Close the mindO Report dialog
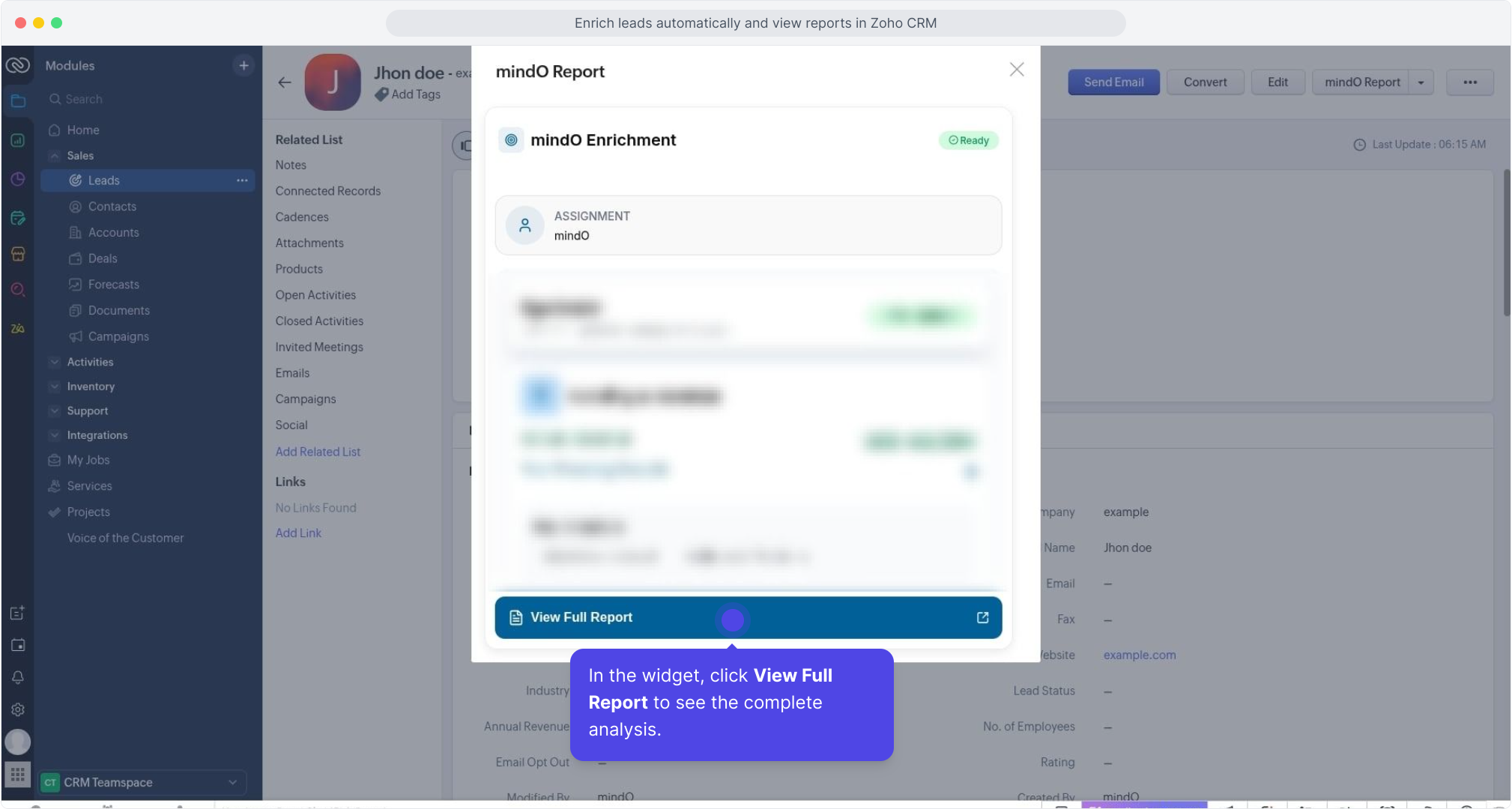The height and width of the screenshot is (809, 1512). [1016, 70]
